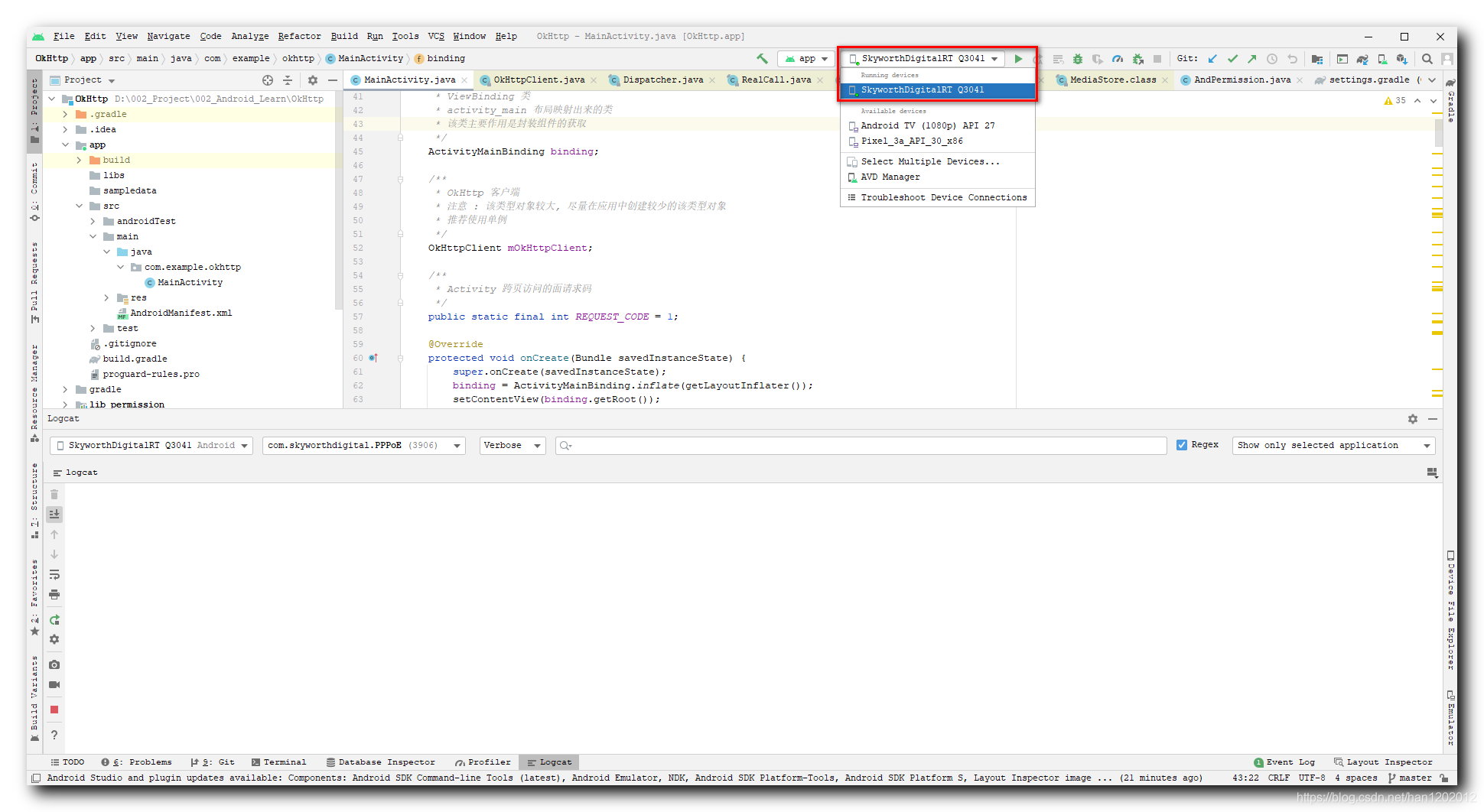
Task: Open the Layout Inspector button
Action: pyautogui.click(x=1383, y=762)
